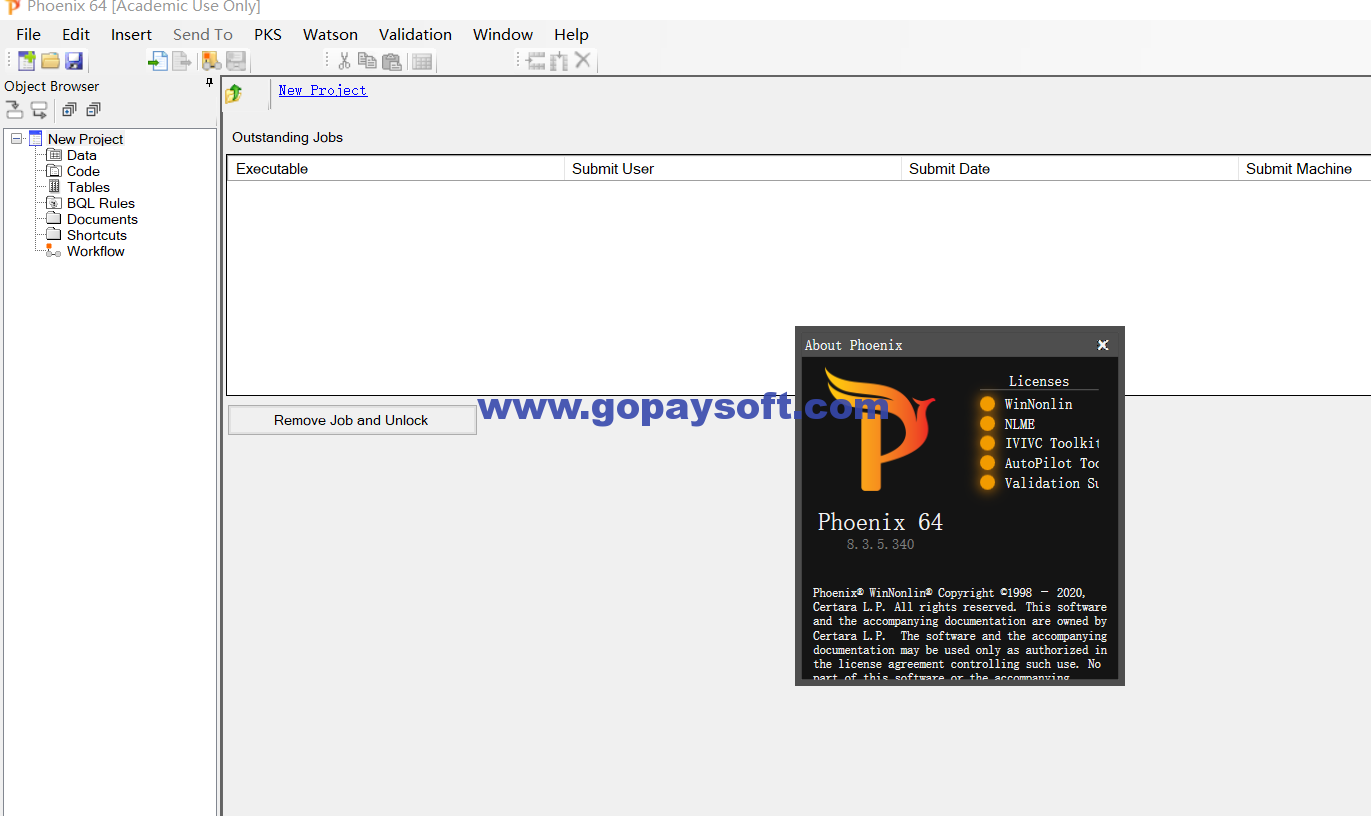Click the NLME license label

1020,424
